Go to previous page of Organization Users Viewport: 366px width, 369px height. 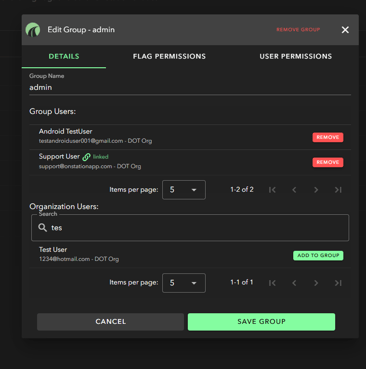pyautogui.click(x=294, y=283)
